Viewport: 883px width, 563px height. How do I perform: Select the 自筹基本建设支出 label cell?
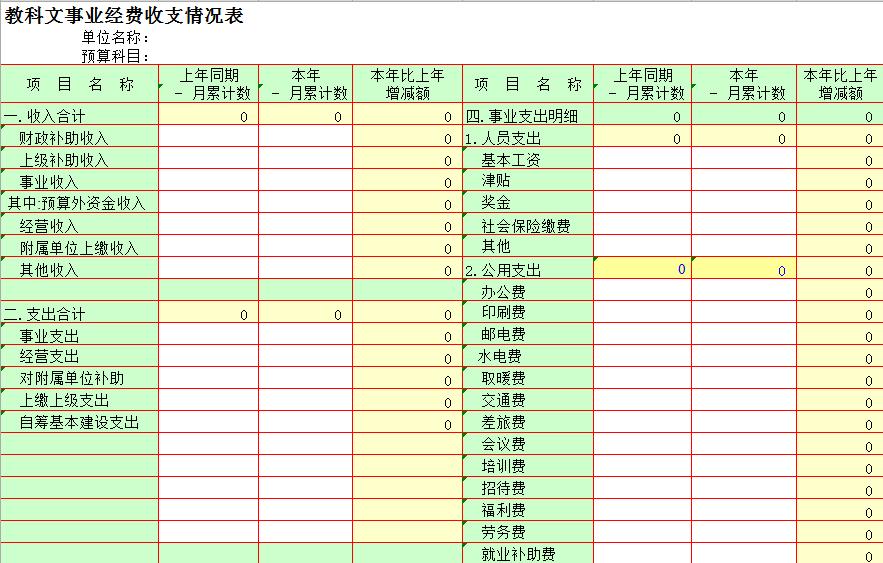tap(79, 422)
